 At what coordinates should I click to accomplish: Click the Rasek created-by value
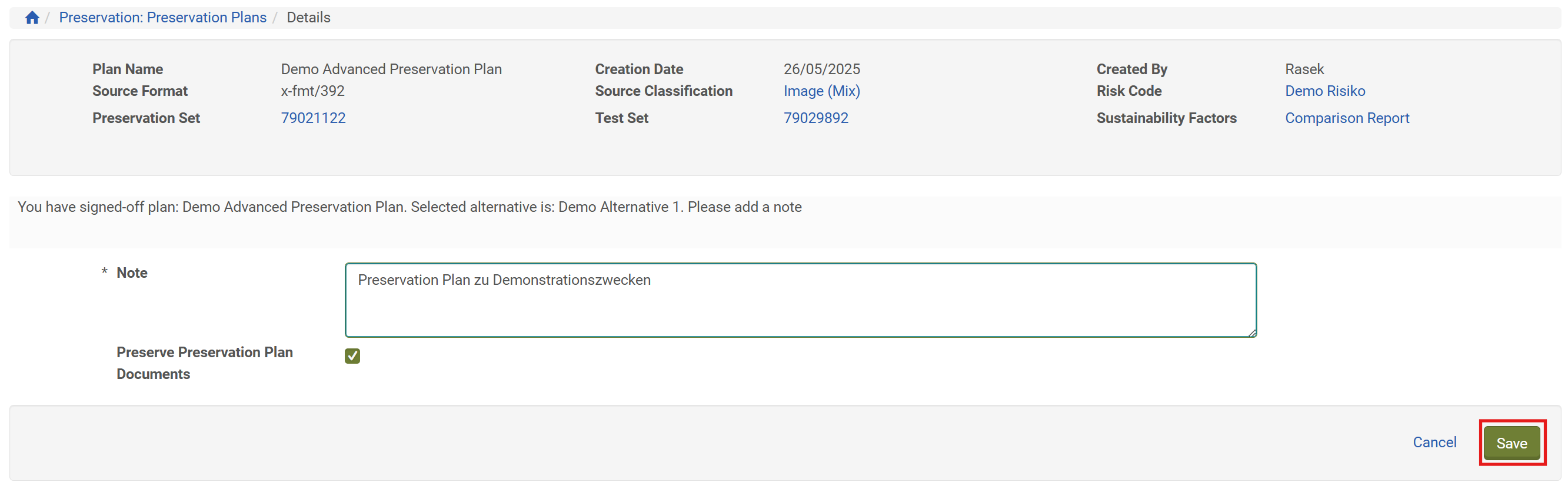pos(1304,69)
